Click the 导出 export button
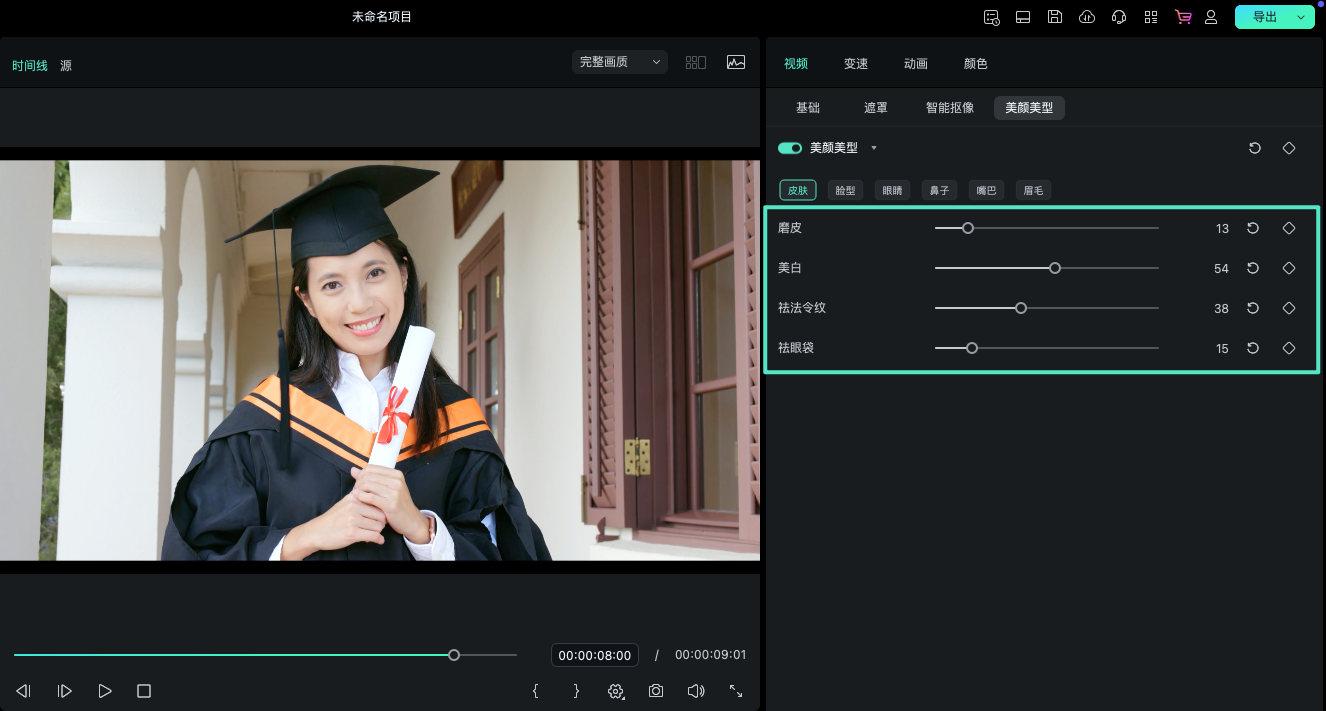1326x711 pixels. 1264,17
